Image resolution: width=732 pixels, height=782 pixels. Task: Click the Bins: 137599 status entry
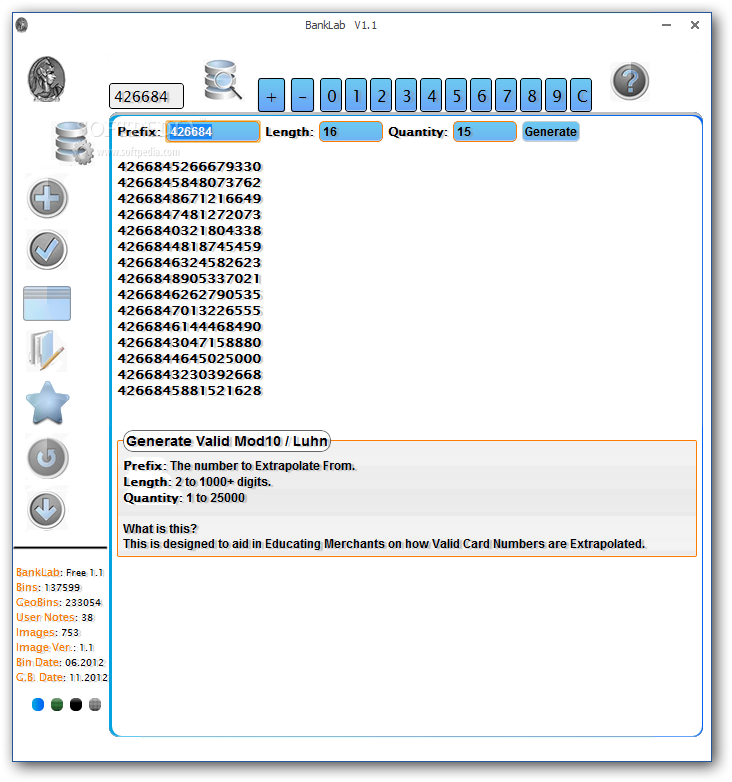tap(48, 587)
